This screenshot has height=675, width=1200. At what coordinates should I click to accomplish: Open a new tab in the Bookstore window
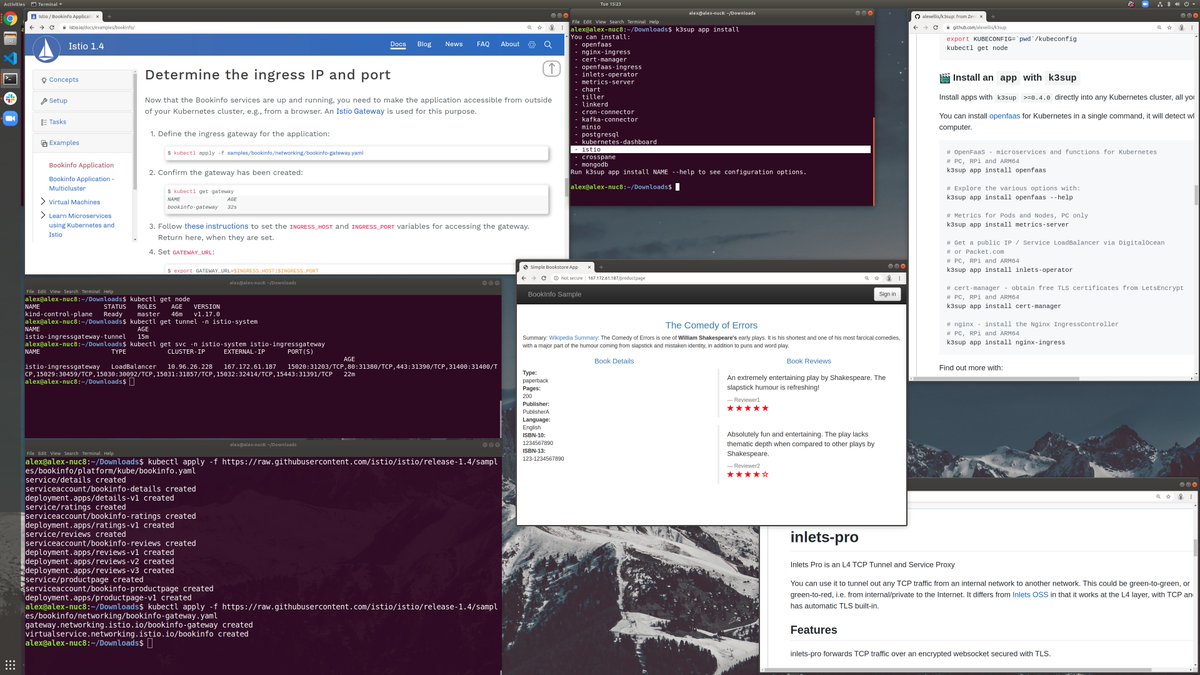click(x=601, y=267)
